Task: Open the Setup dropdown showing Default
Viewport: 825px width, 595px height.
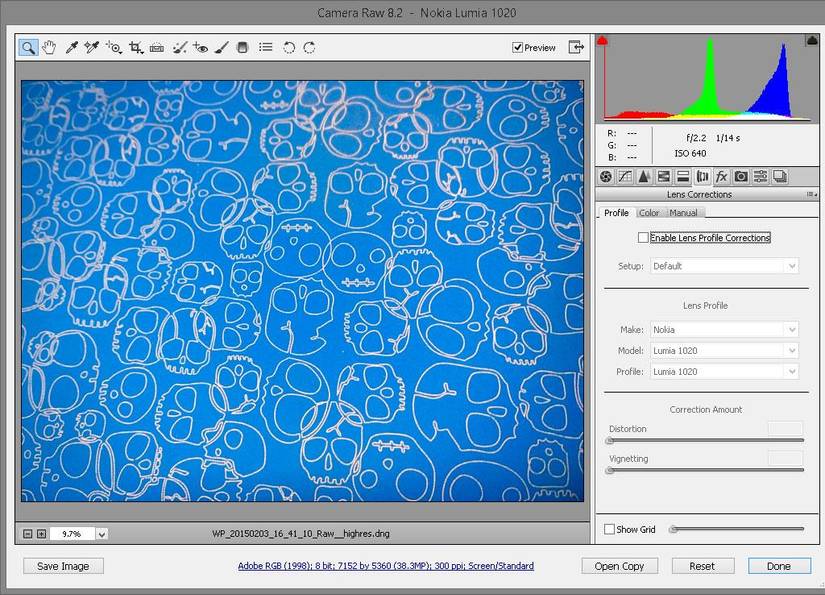Action: click(725, 266)
